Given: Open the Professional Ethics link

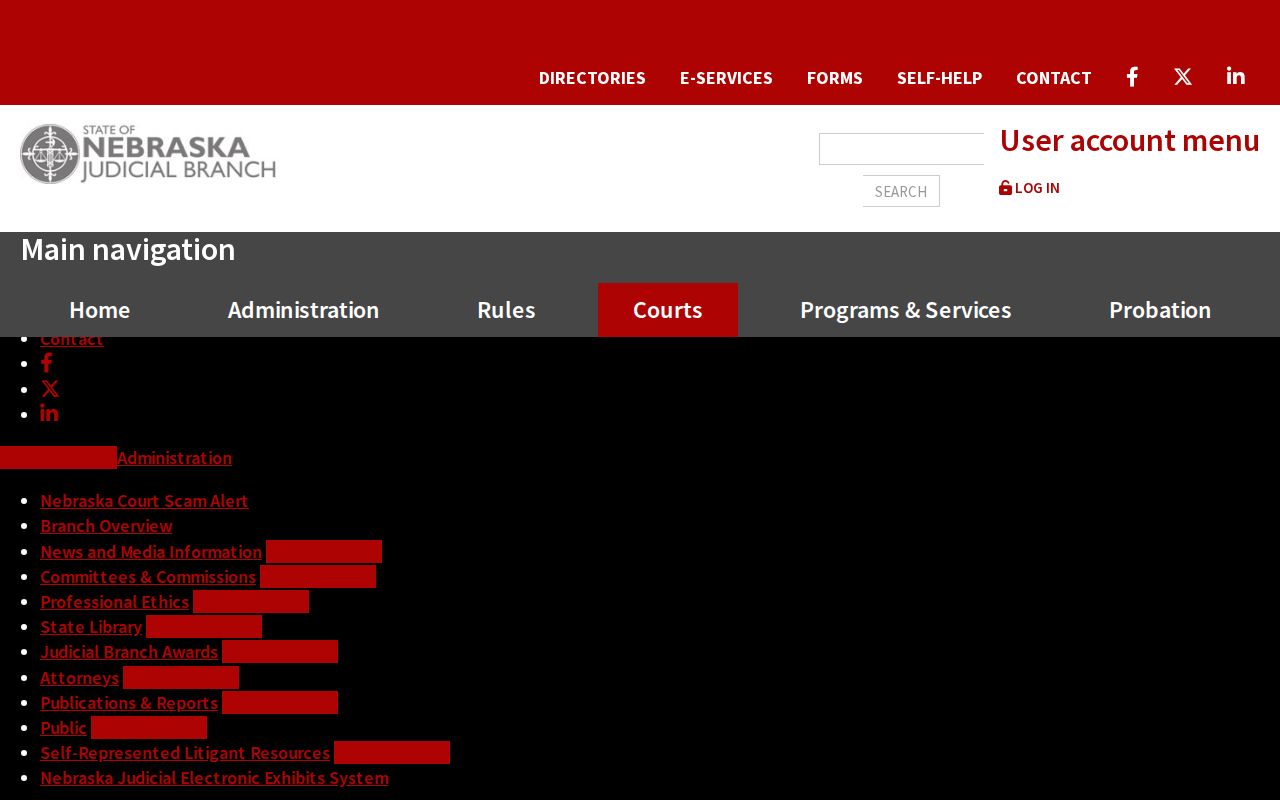Looking at the screenshot, I should click(x=115, y=602).
